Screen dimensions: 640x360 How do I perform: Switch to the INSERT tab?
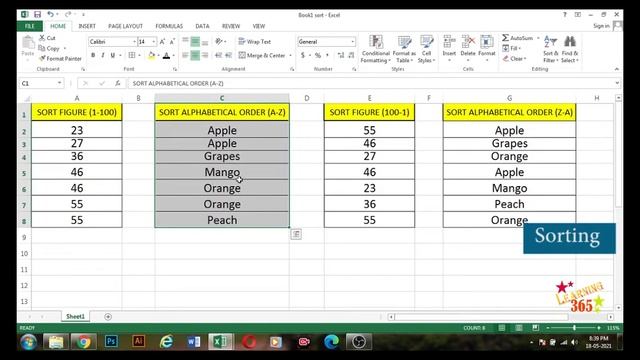point(87,26)
